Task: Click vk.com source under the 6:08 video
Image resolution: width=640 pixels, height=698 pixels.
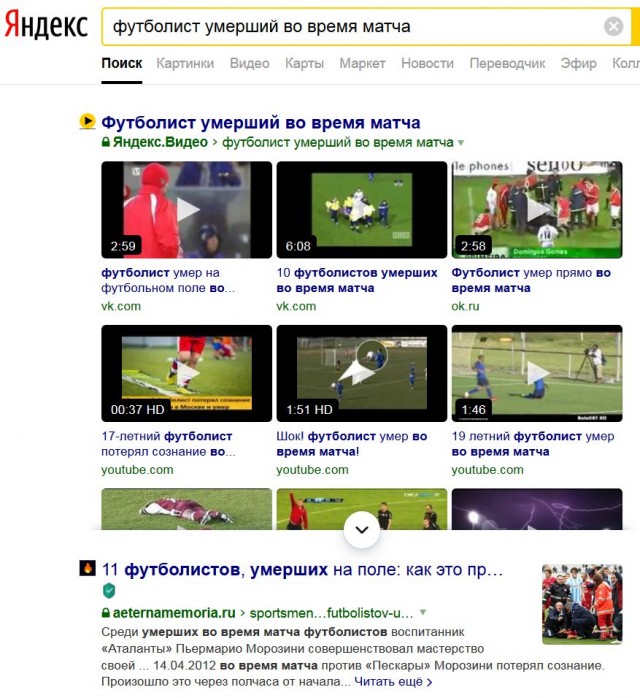Action: pos(296,306)
